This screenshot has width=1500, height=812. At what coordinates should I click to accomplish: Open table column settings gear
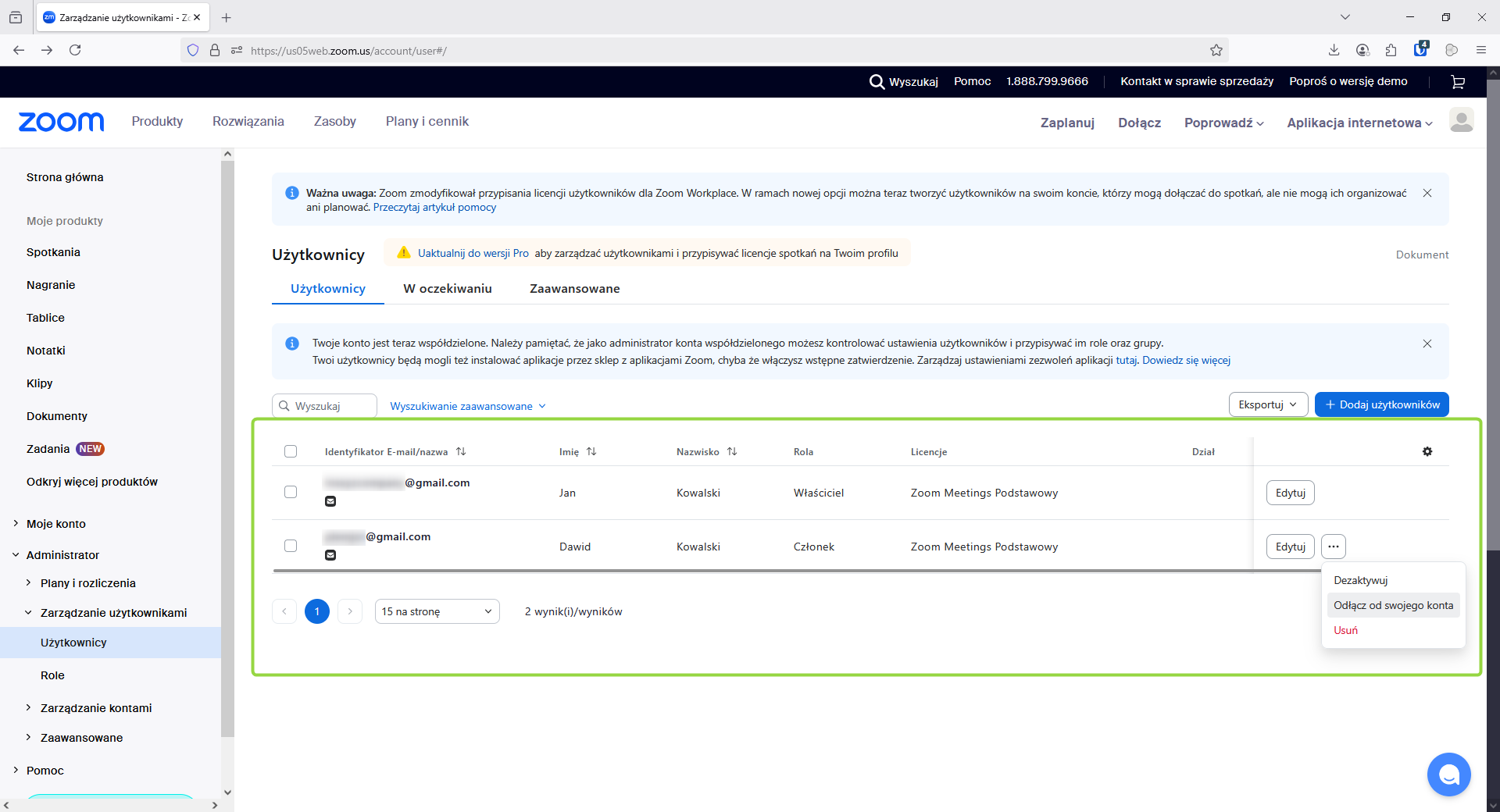(1427, 451)
